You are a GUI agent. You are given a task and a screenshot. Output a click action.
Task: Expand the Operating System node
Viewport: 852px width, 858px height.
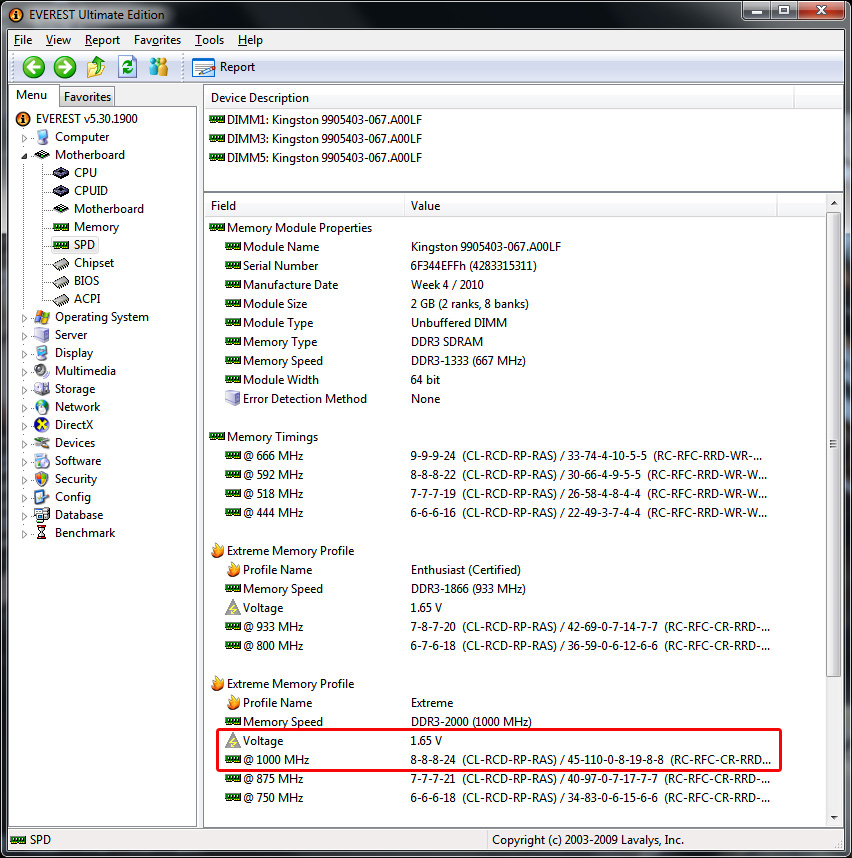tap(24, 317)
